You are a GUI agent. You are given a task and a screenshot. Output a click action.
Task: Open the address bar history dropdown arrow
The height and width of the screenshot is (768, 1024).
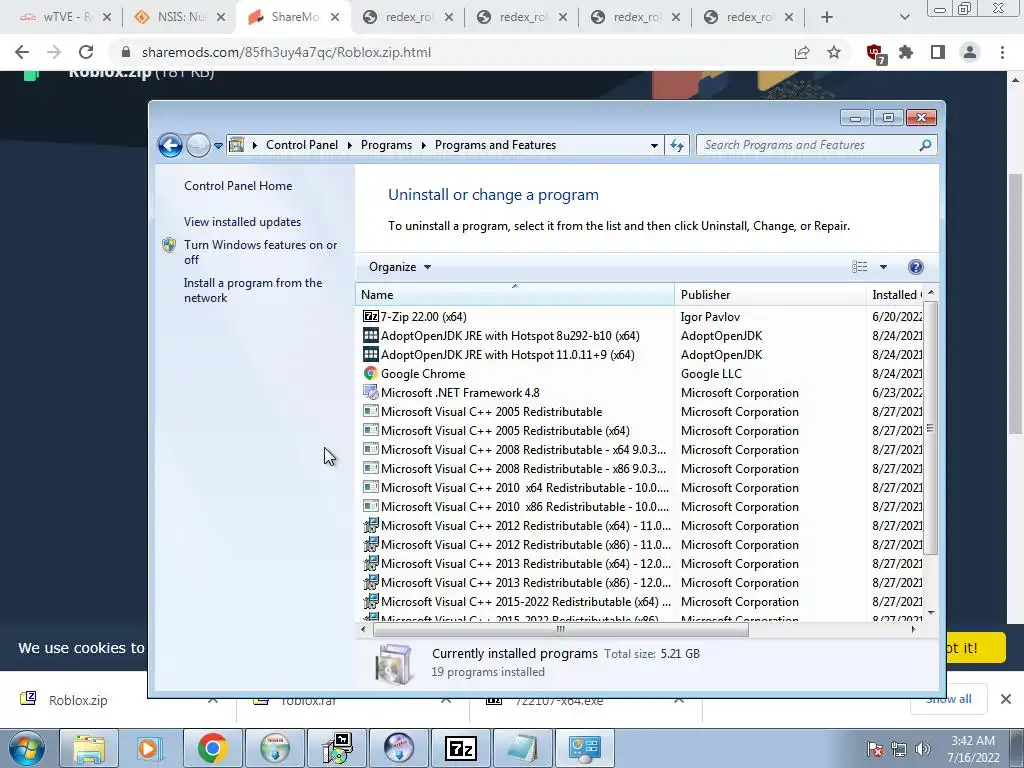tap(654, 146)
